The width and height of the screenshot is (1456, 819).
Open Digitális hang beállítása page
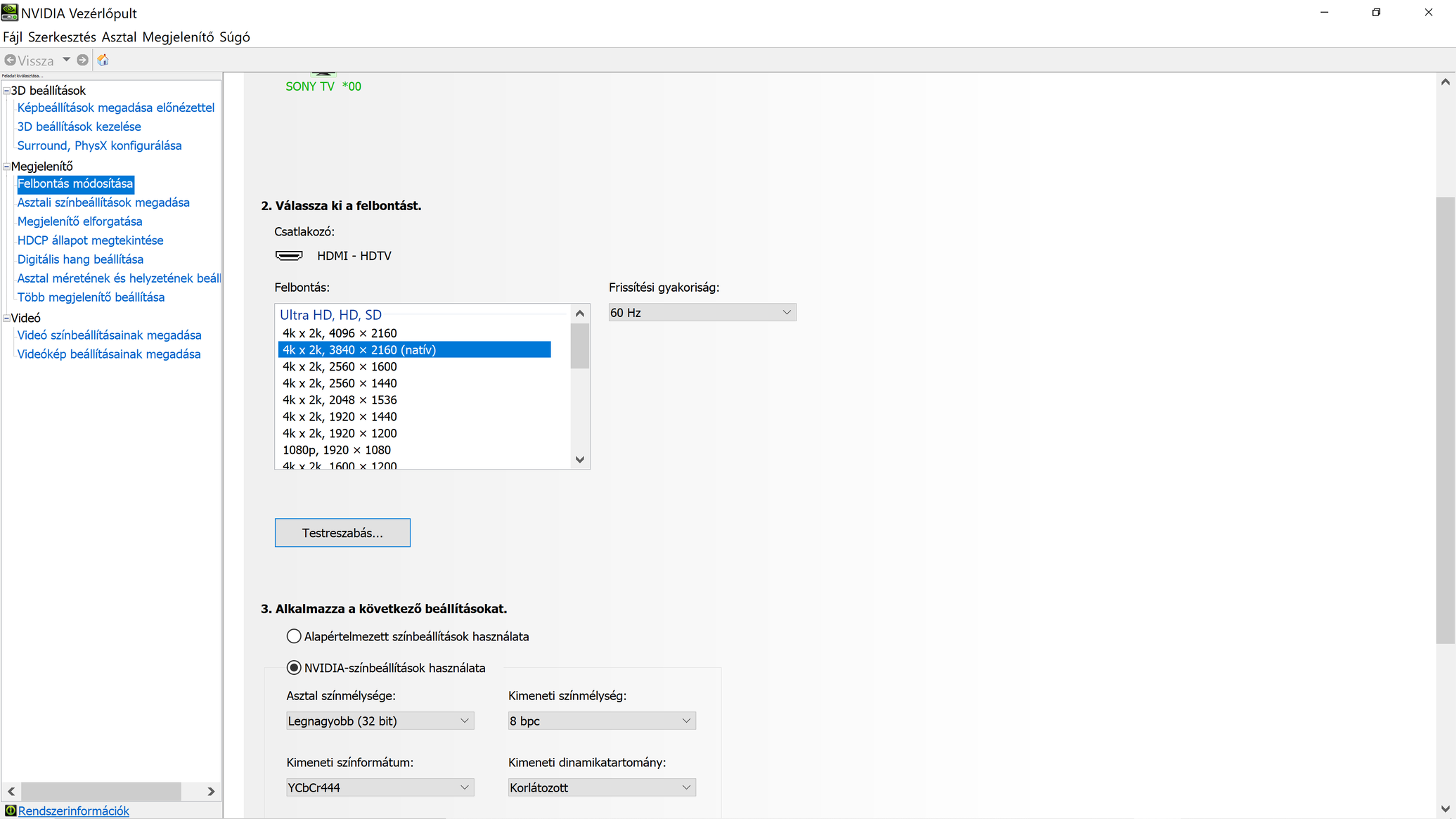tap(80, 259)
